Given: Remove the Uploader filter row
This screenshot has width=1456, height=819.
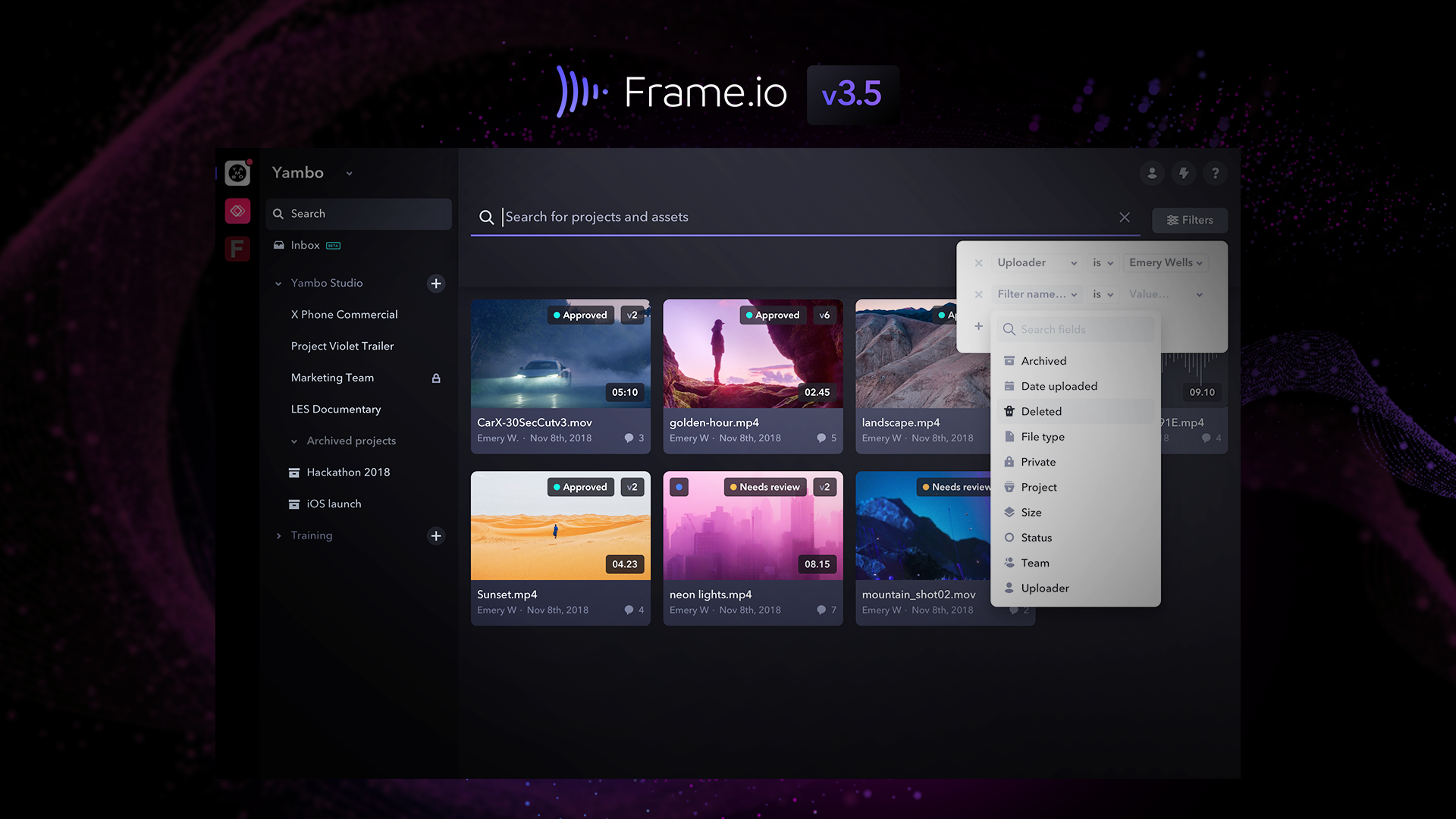Looking at the screenshot, I should coord(979,263).
